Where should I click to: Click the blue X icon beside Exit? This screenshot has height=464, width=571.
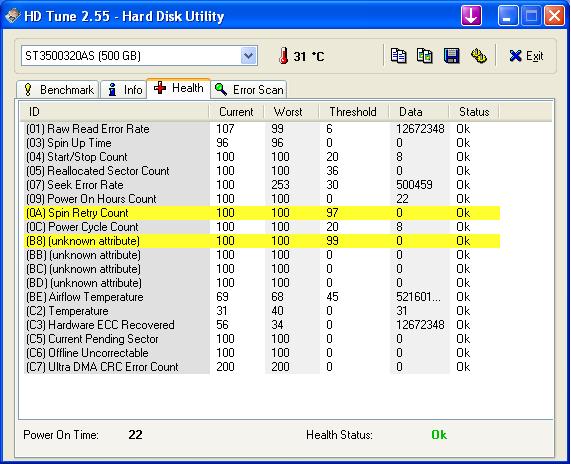coord(515,56)
